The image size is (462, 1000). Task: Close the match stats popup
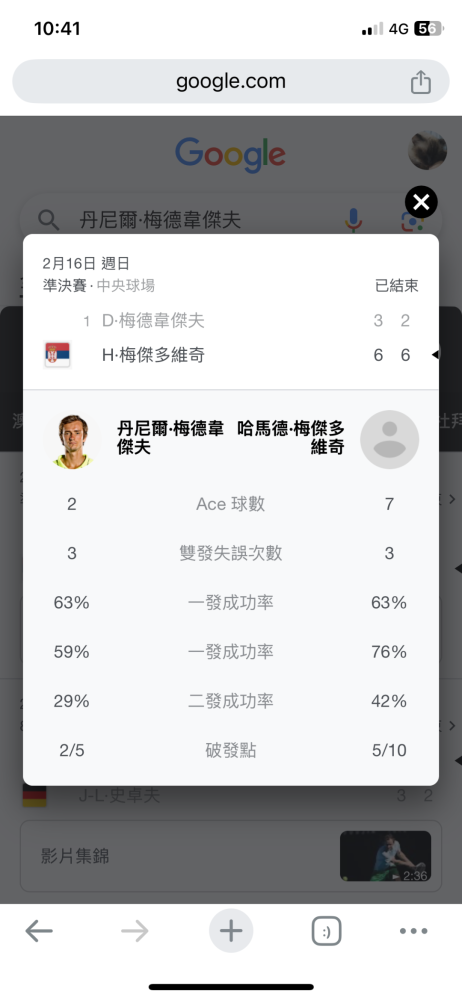click(x=421, y=203)
